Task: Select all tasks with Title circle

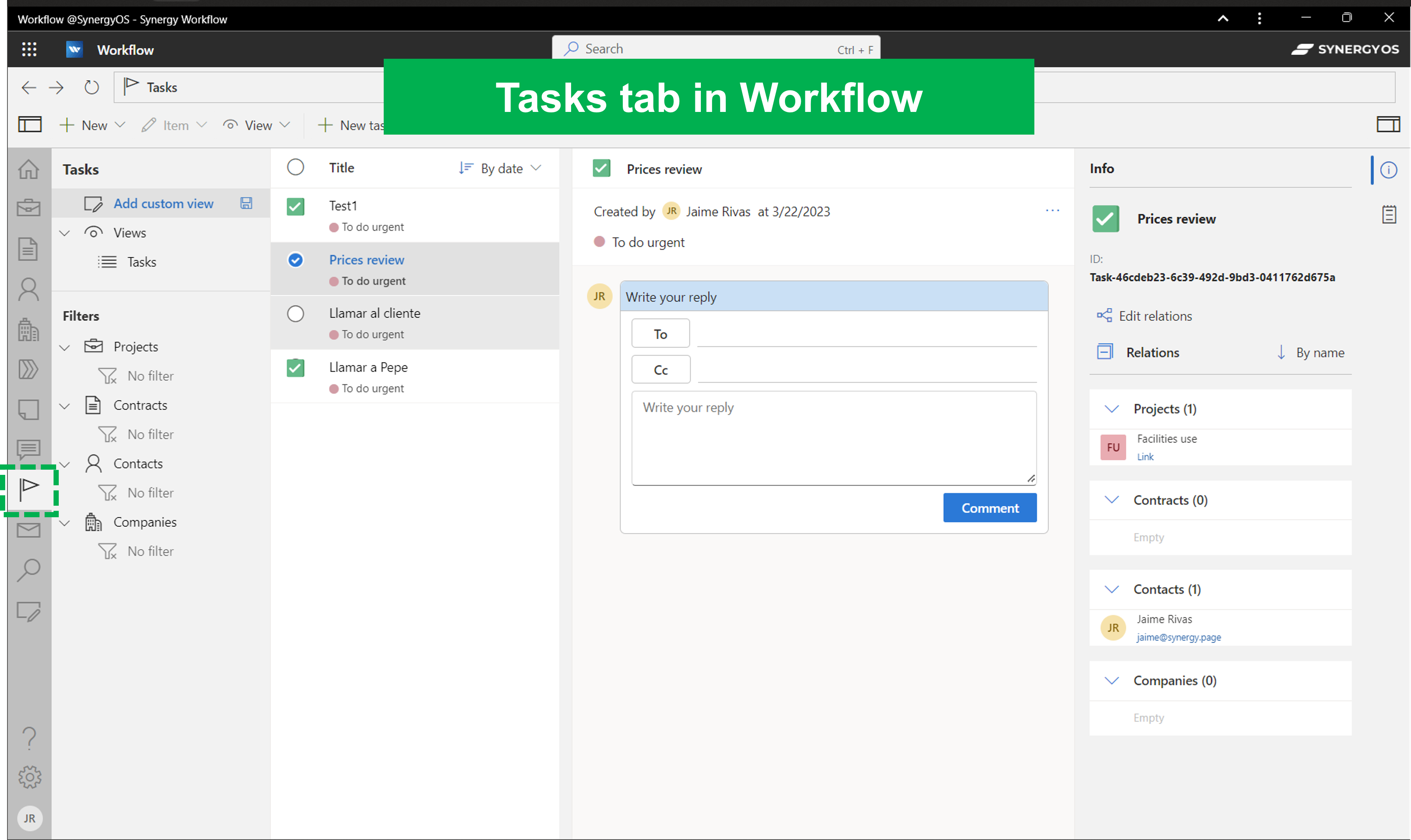Action: coord(296,168)
